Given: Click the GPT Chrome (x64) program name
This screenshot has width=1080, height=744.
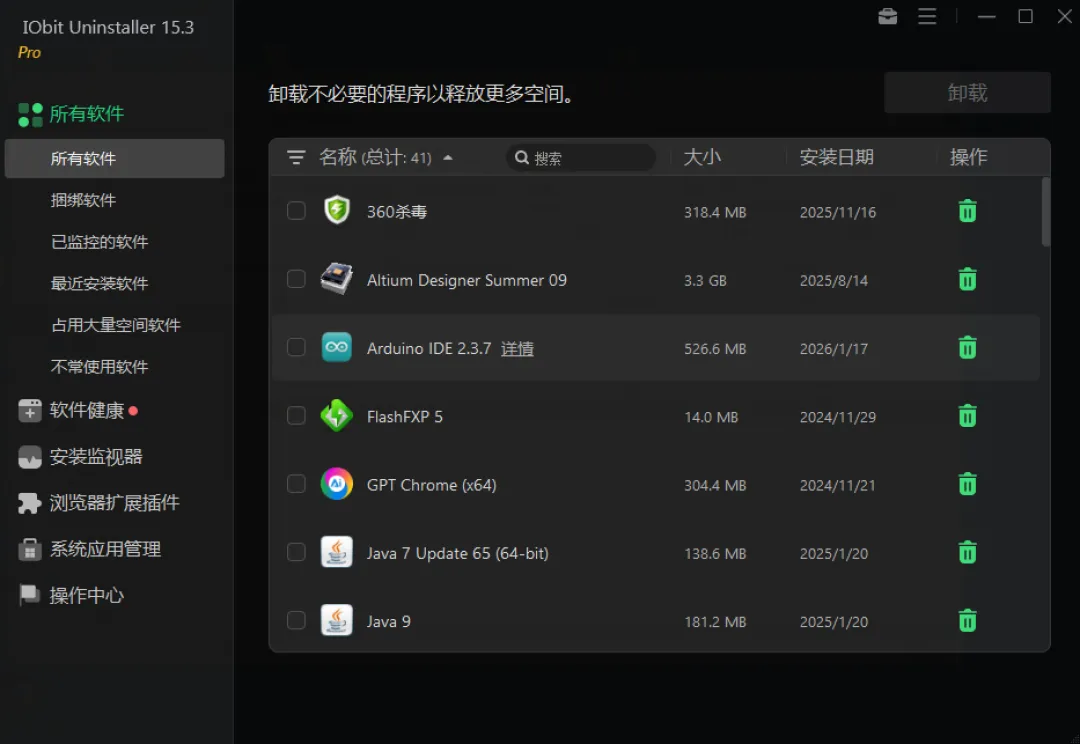Looking at the screenshot, I should pyautogui.click(x=431, y=485).
